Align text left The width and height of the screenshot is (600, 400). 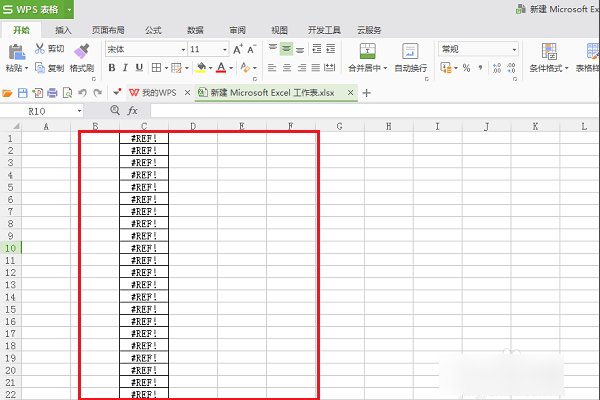click(x=272, y=68)
